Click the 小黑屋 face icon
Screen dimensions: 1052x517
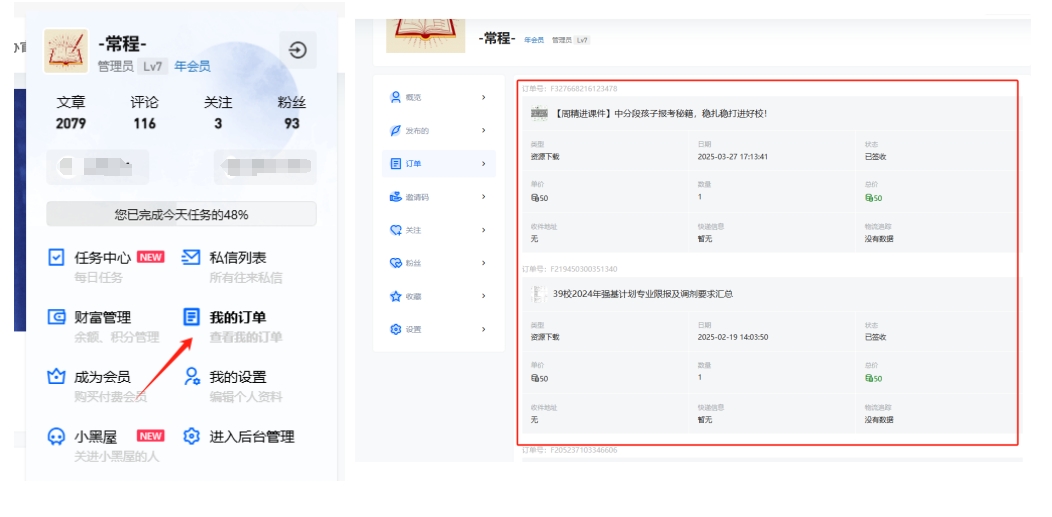pos(56,437)
